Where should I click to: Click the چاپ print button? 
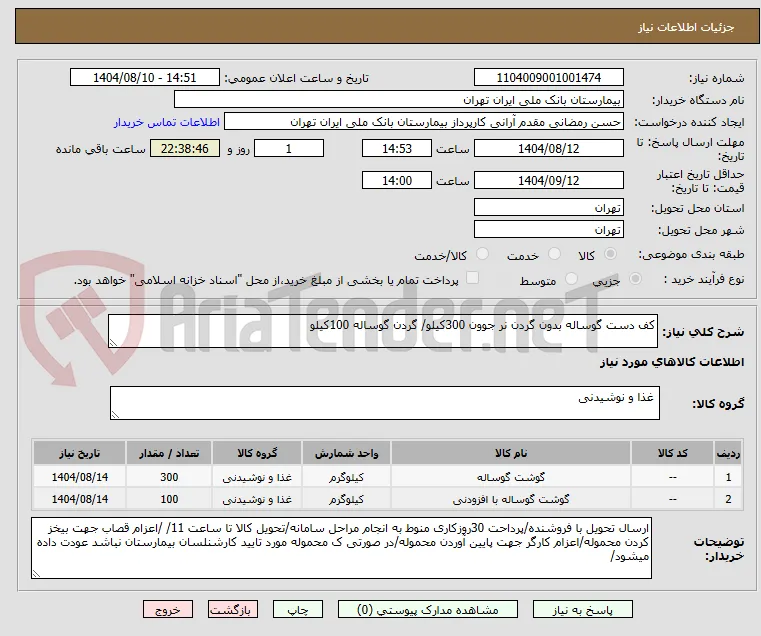pyautogui.click(x=298, y=610)
